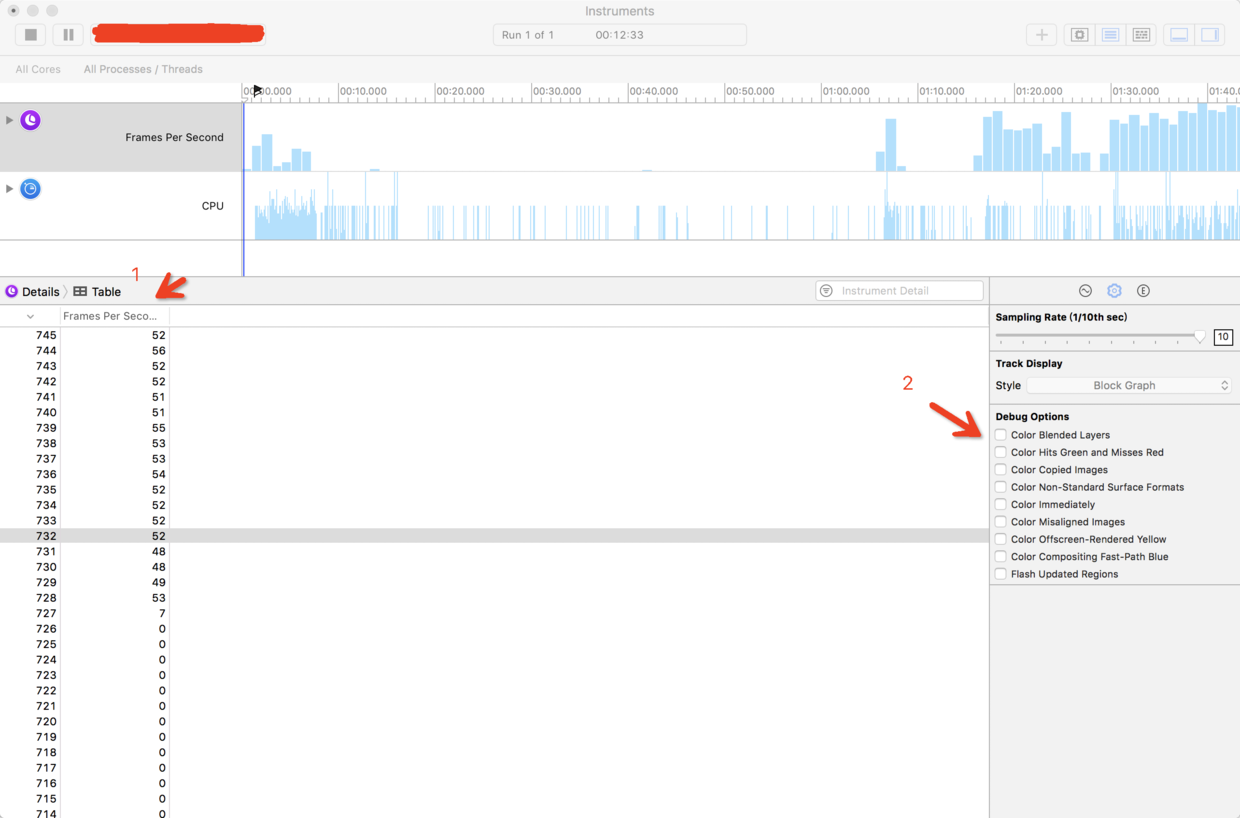This screenshot has height=818, width=1240.
Task: Enable Color Blended Layers
Action: pyautogui.click(x=1001, y=435)
